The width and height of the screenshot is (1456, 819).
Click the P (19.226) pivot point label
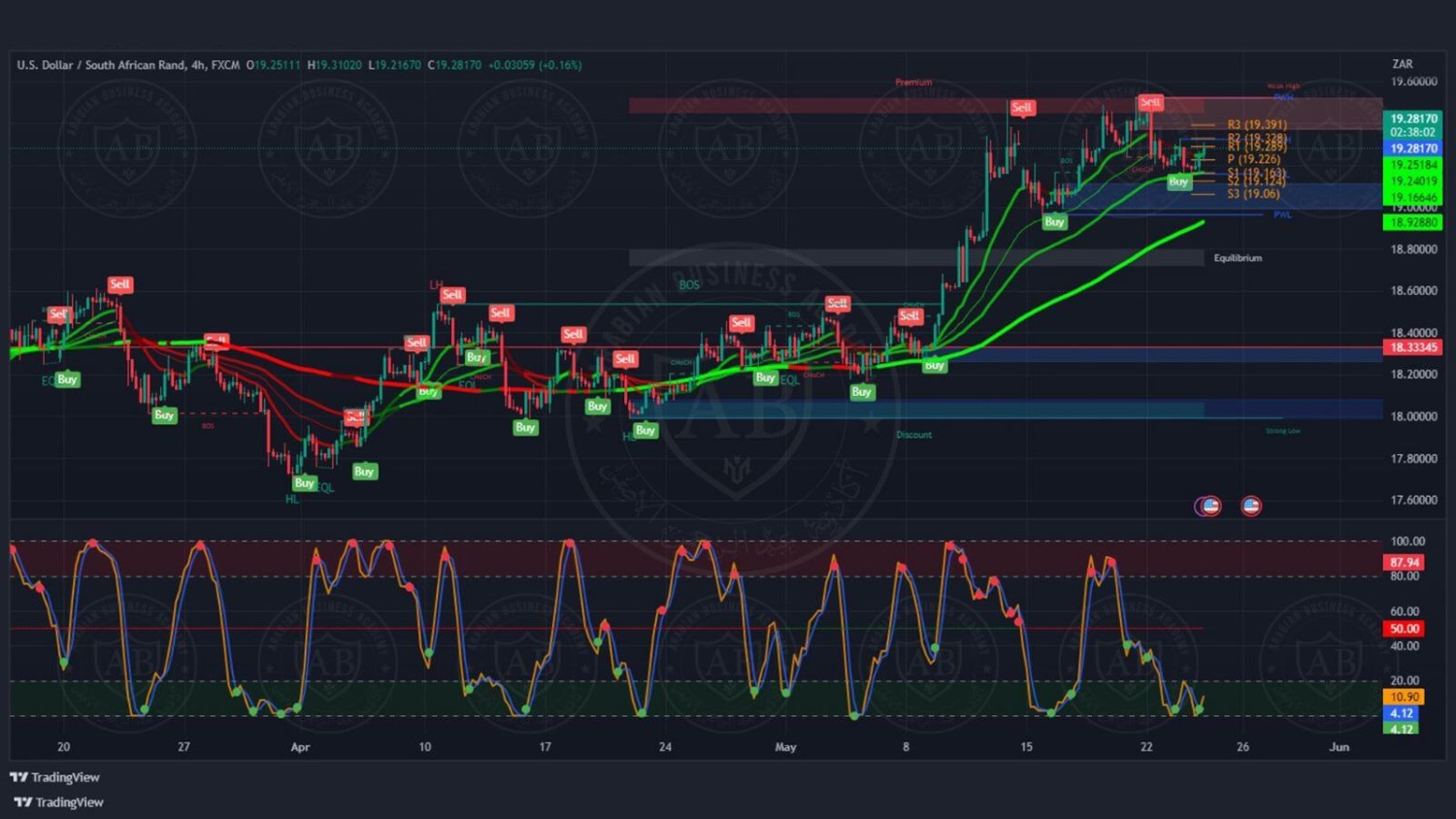1253,159
